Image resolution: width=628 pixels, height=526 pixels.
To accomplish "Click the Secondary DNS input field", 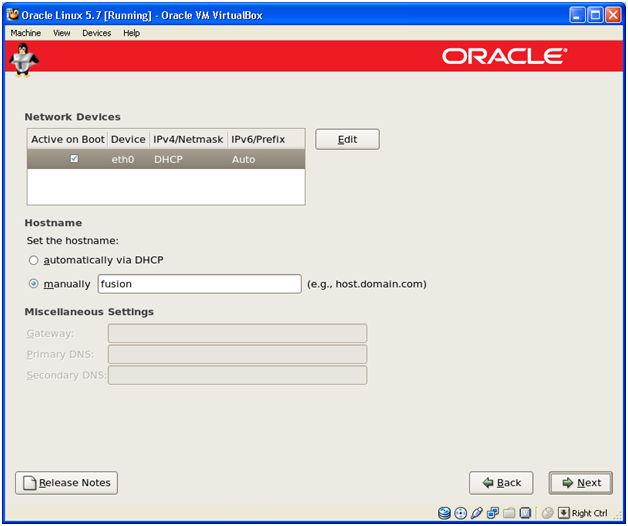I will [x=238, y=375].
